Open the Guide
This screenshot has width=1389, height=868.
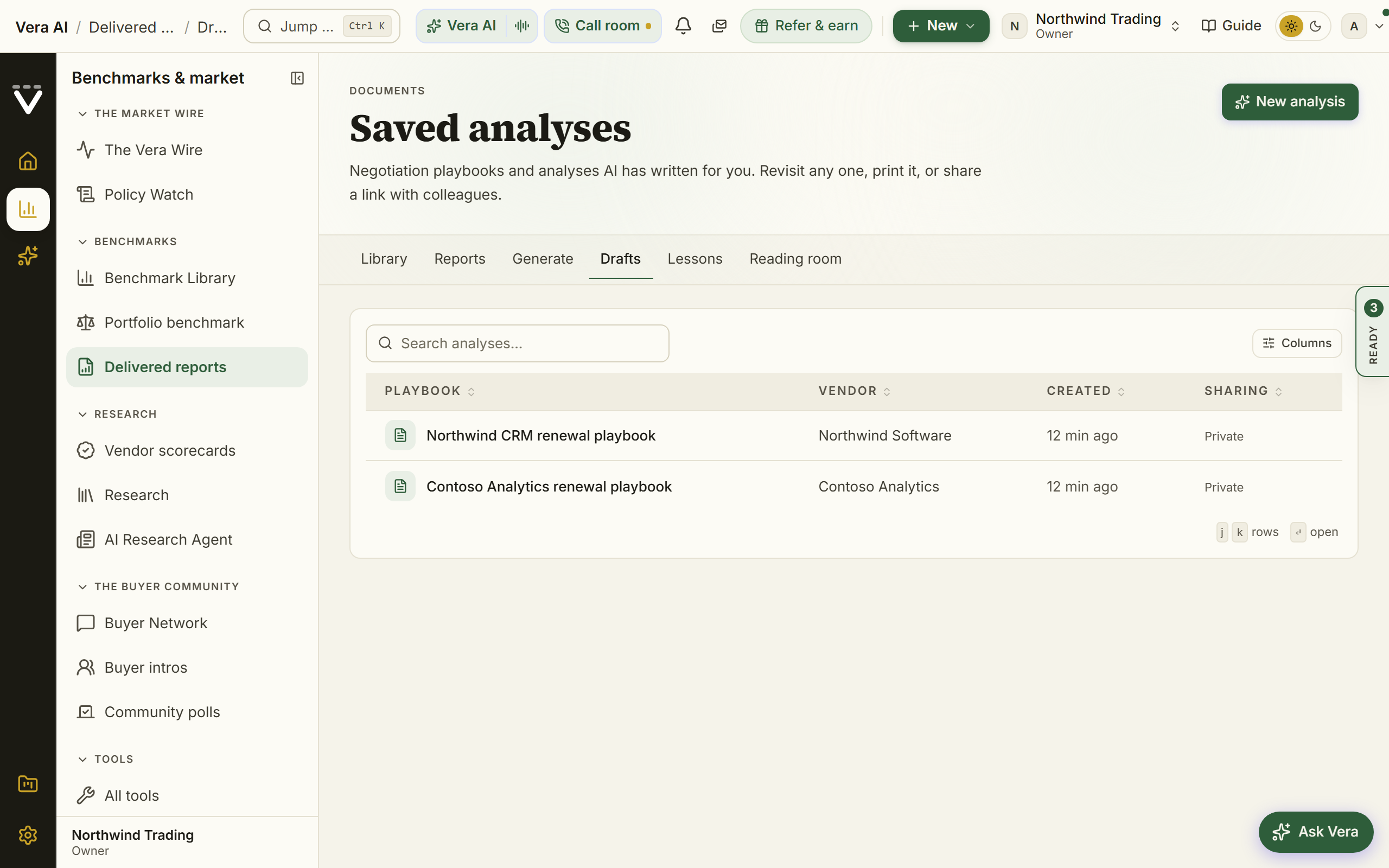point(1231,26)
